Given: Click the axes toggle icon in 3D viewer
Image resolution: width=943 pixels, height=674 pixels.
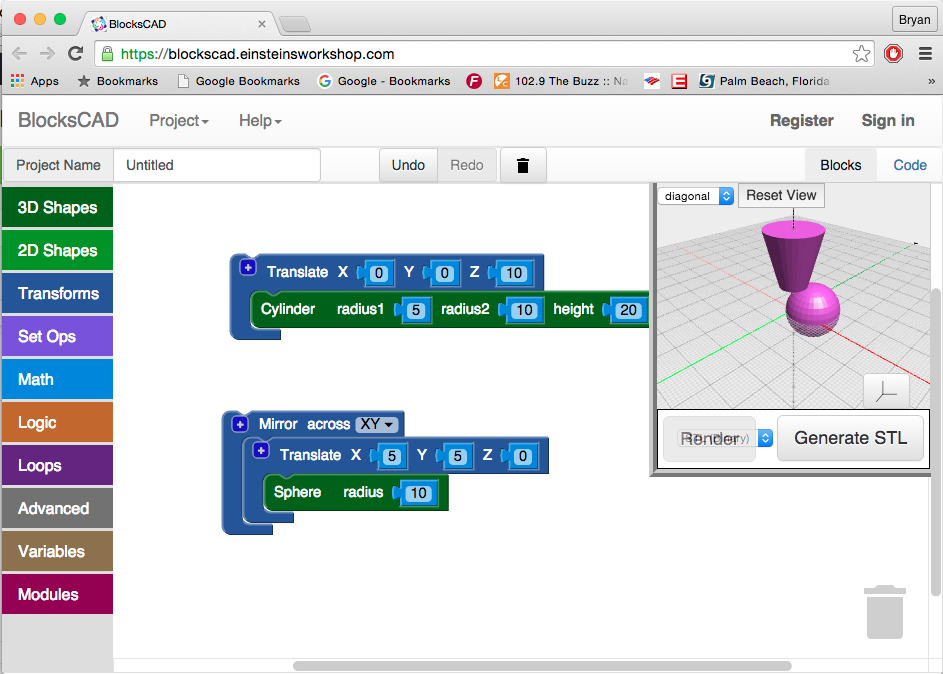Looking at the screenshot, I should (x=885, y=392).
